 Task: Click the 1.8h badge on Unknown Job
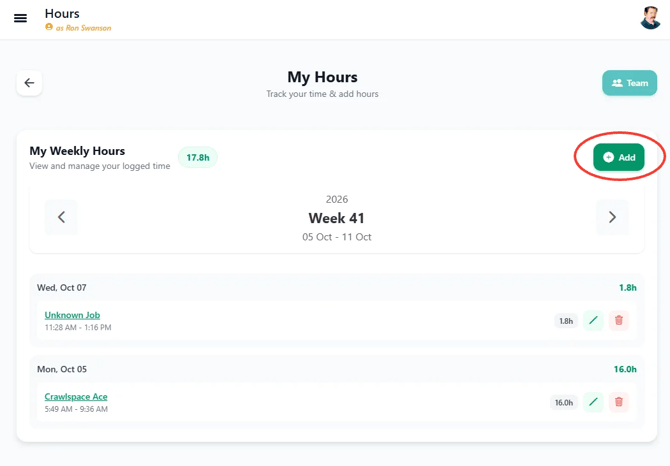click(566, 321)
